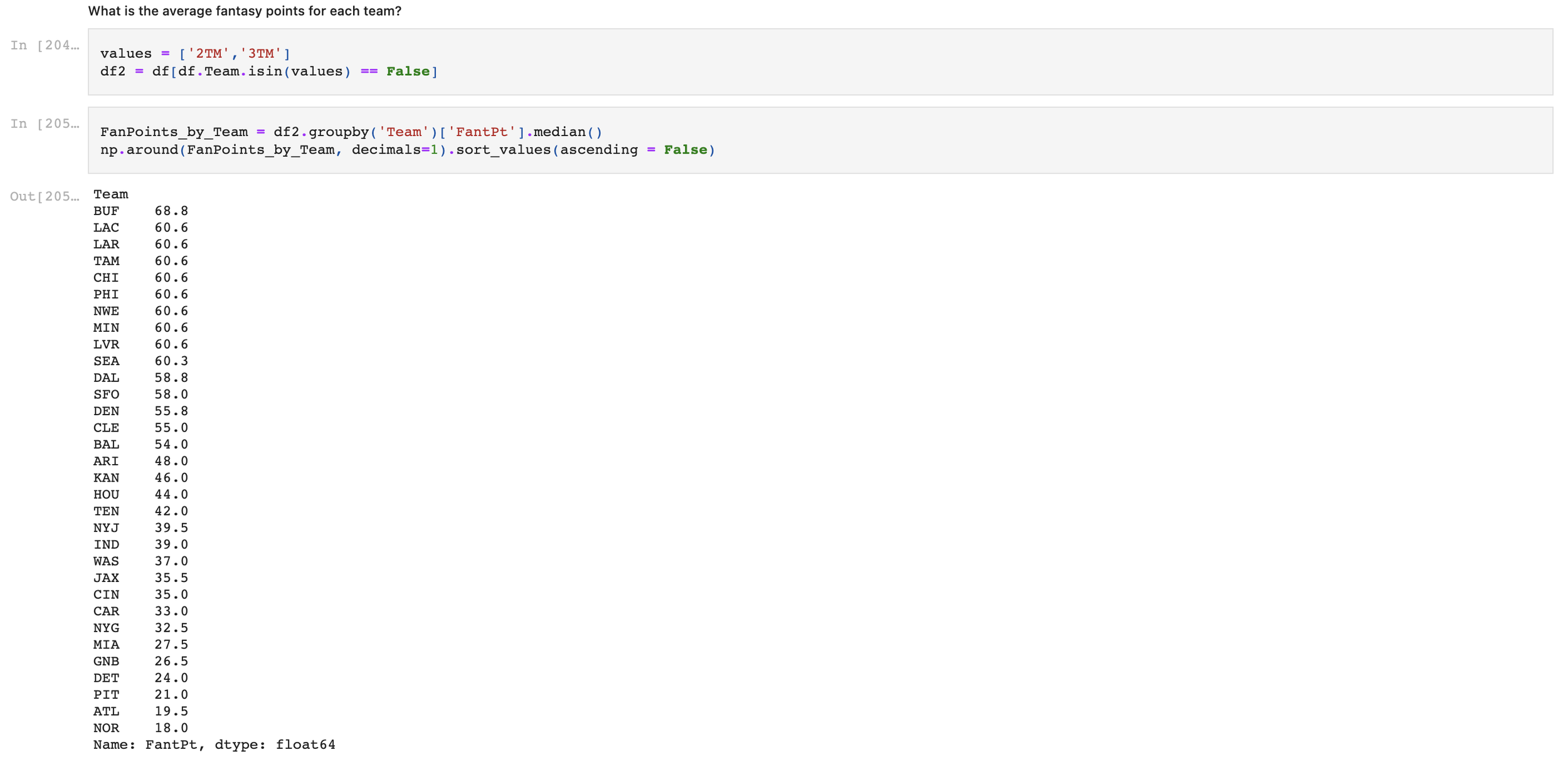Click the Out[205] output prompt
This screenshot has width=1568, height=757.
45,196
